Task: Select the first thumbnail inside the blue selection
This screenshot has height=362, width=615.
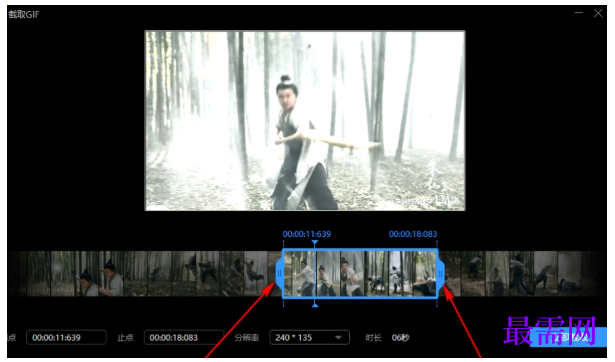Action: click(300, 274)
